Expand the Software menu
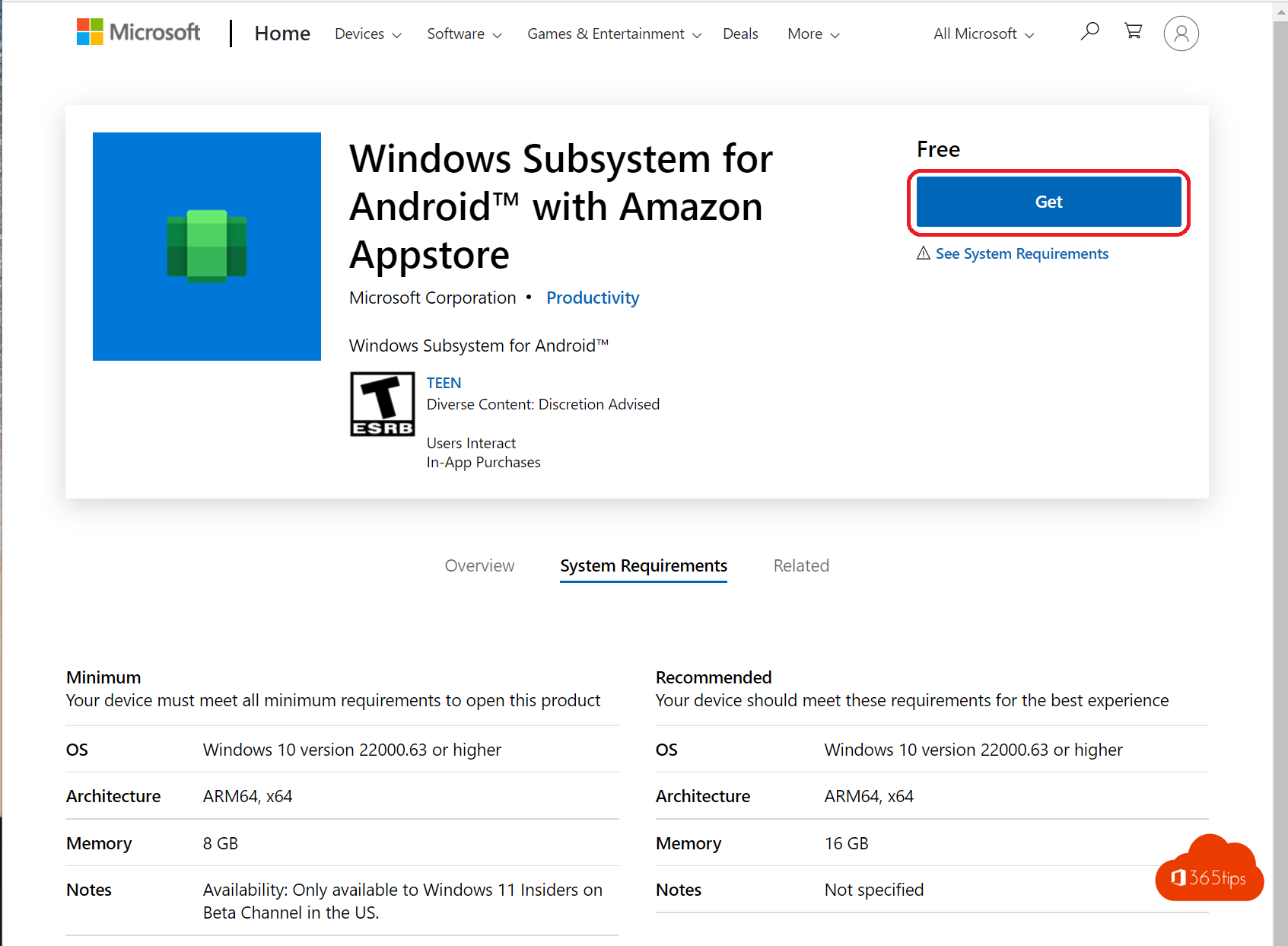Screen dimensions: 1288x946 tap(465, 34)
